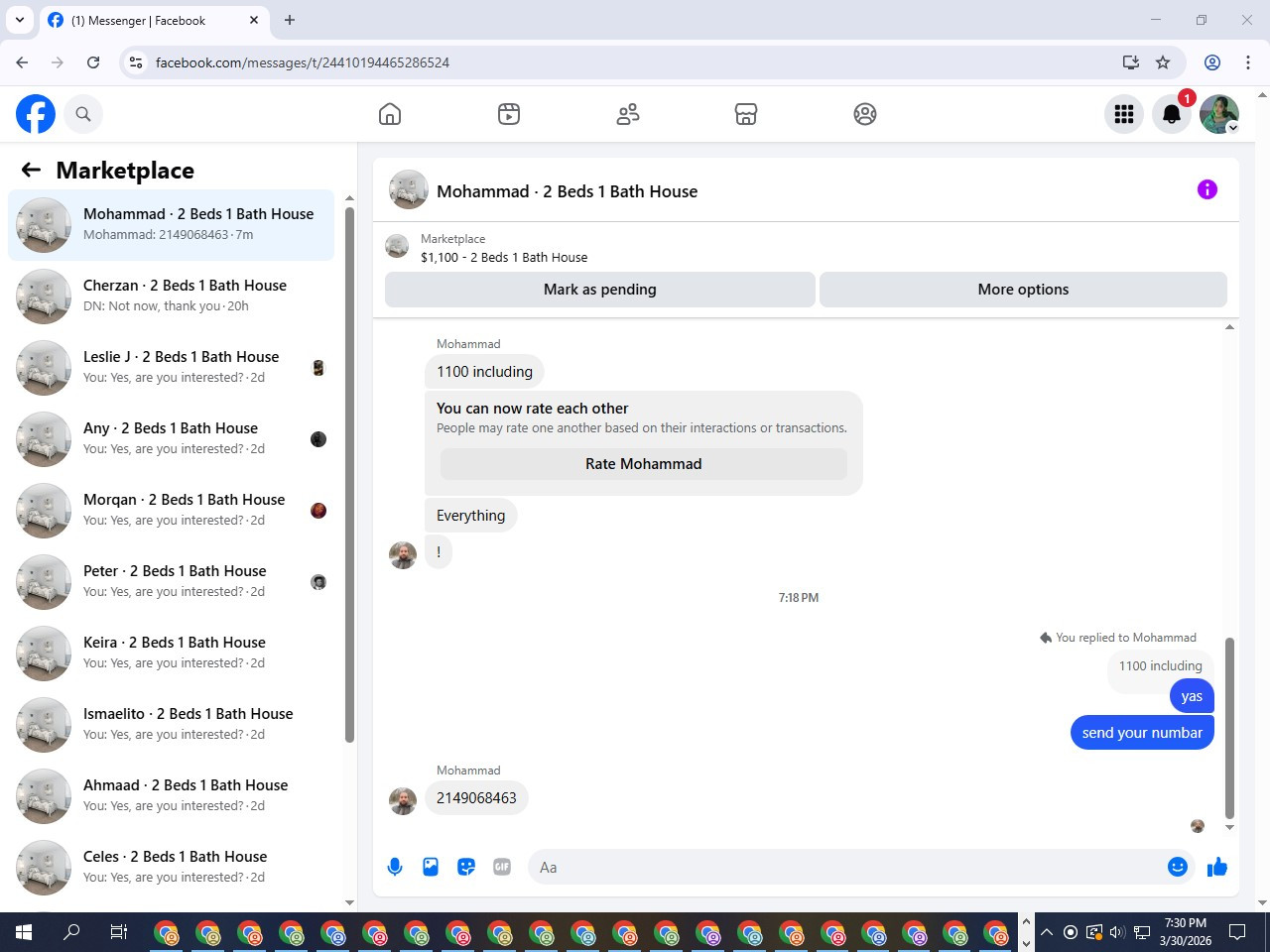Open the Chrome profile icon
The height and width of the screenshot is (952, 1270).
pyautogui.click(x=1212, y=62)
